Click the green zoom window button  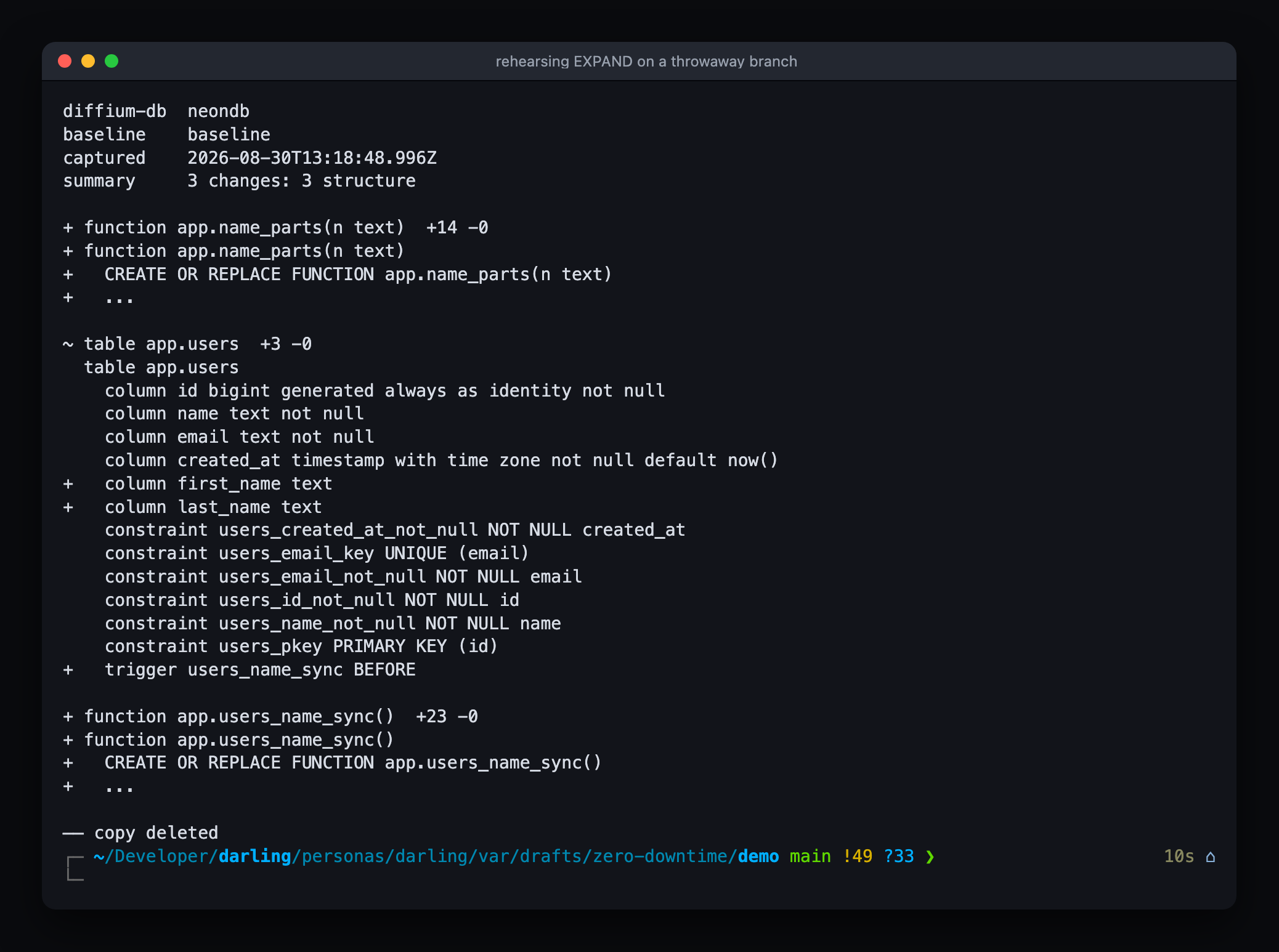(x=112, y=61)
